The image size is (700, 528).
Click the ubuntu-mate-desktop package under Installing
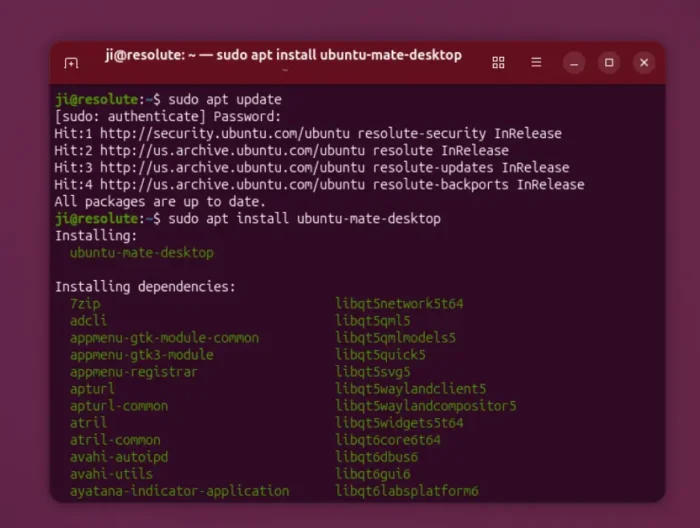pyautogui.click(x=141, y=253)
